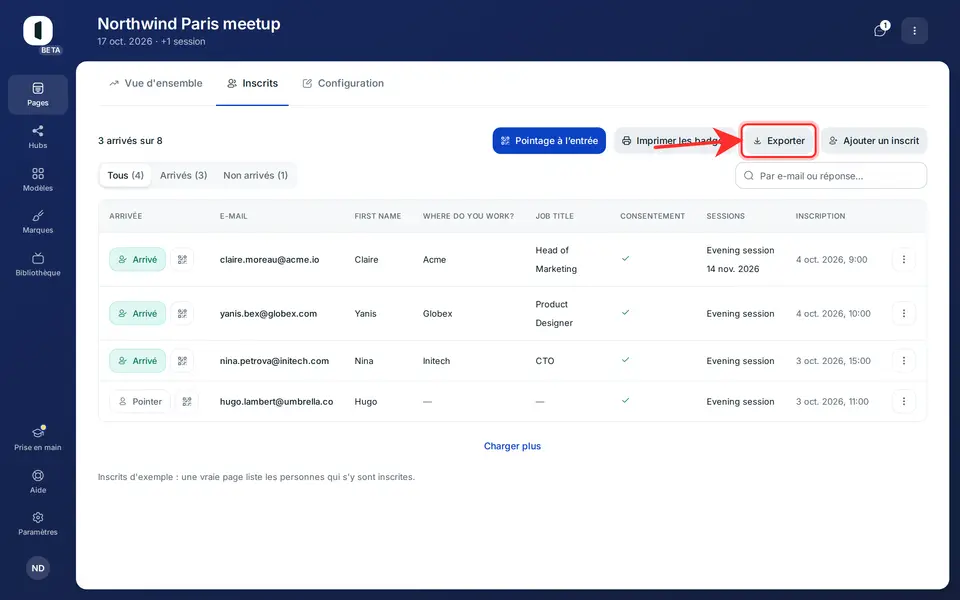Image resolution: width=960 pixels, height=600 pixels.
Task: Click the app logo in the sidebar
Action: pos(38,31)
